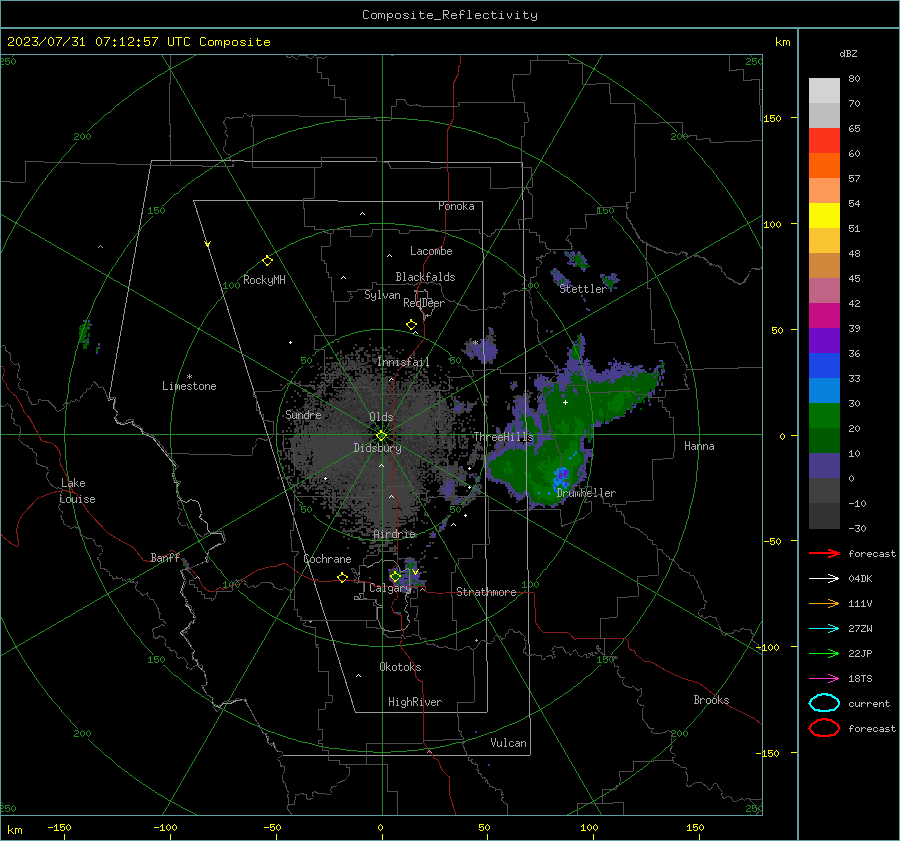Pick the light gray 70-80 dBZ swatch
This screenshot has height=841, width=900.
[x=824, y=91]
